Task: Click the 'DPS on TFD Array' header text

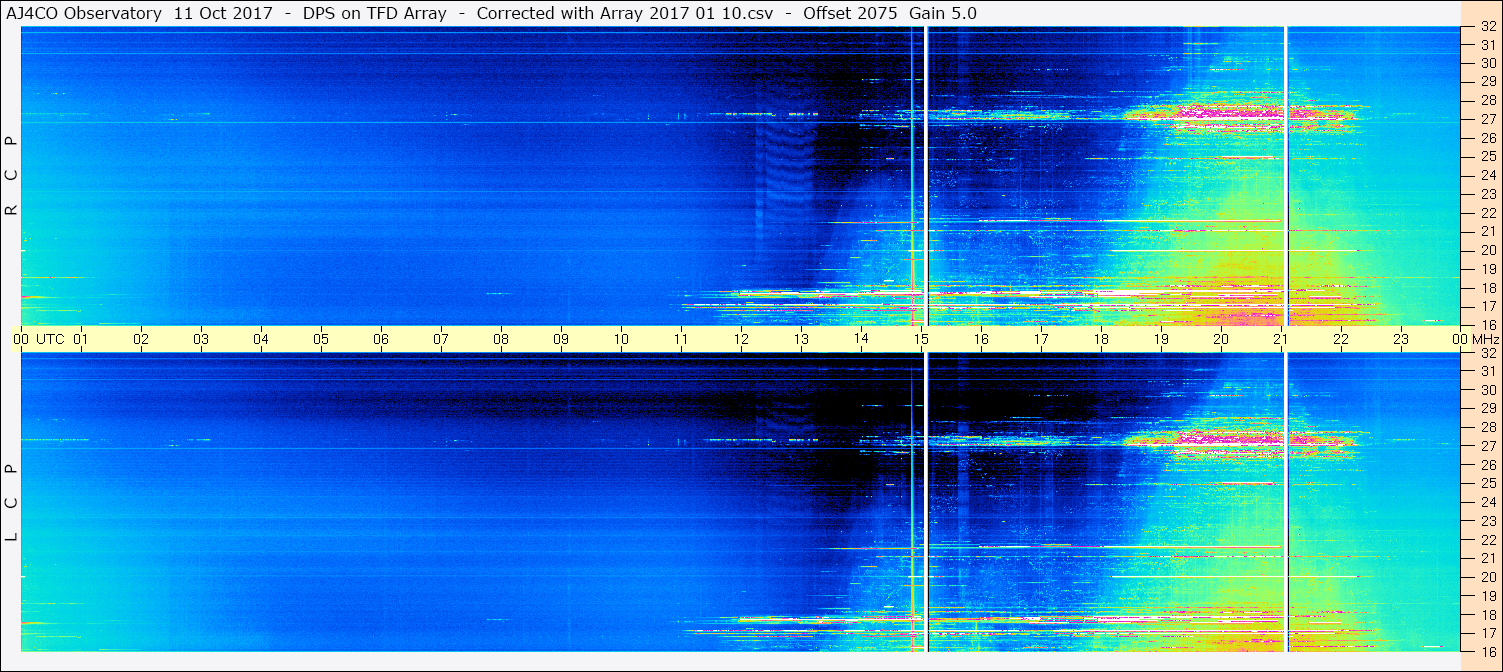Action: pyautogui.click(x=375, y=13)
